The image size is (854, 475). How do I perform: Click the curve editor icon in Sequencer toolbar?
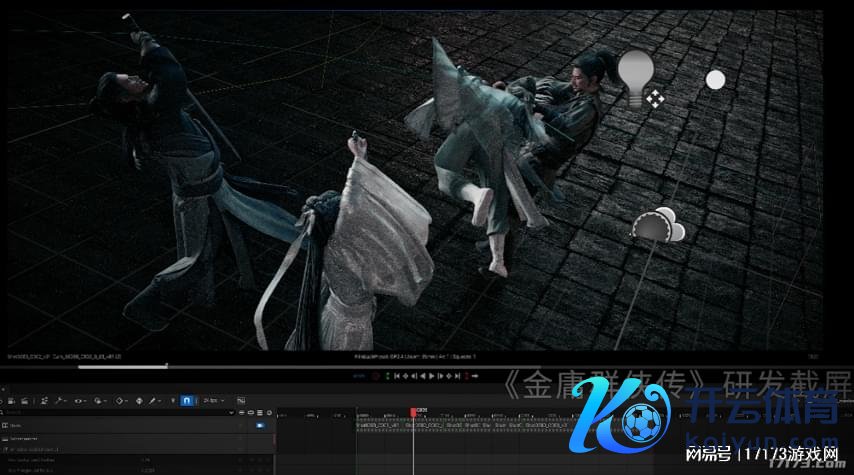pos(241,401)
